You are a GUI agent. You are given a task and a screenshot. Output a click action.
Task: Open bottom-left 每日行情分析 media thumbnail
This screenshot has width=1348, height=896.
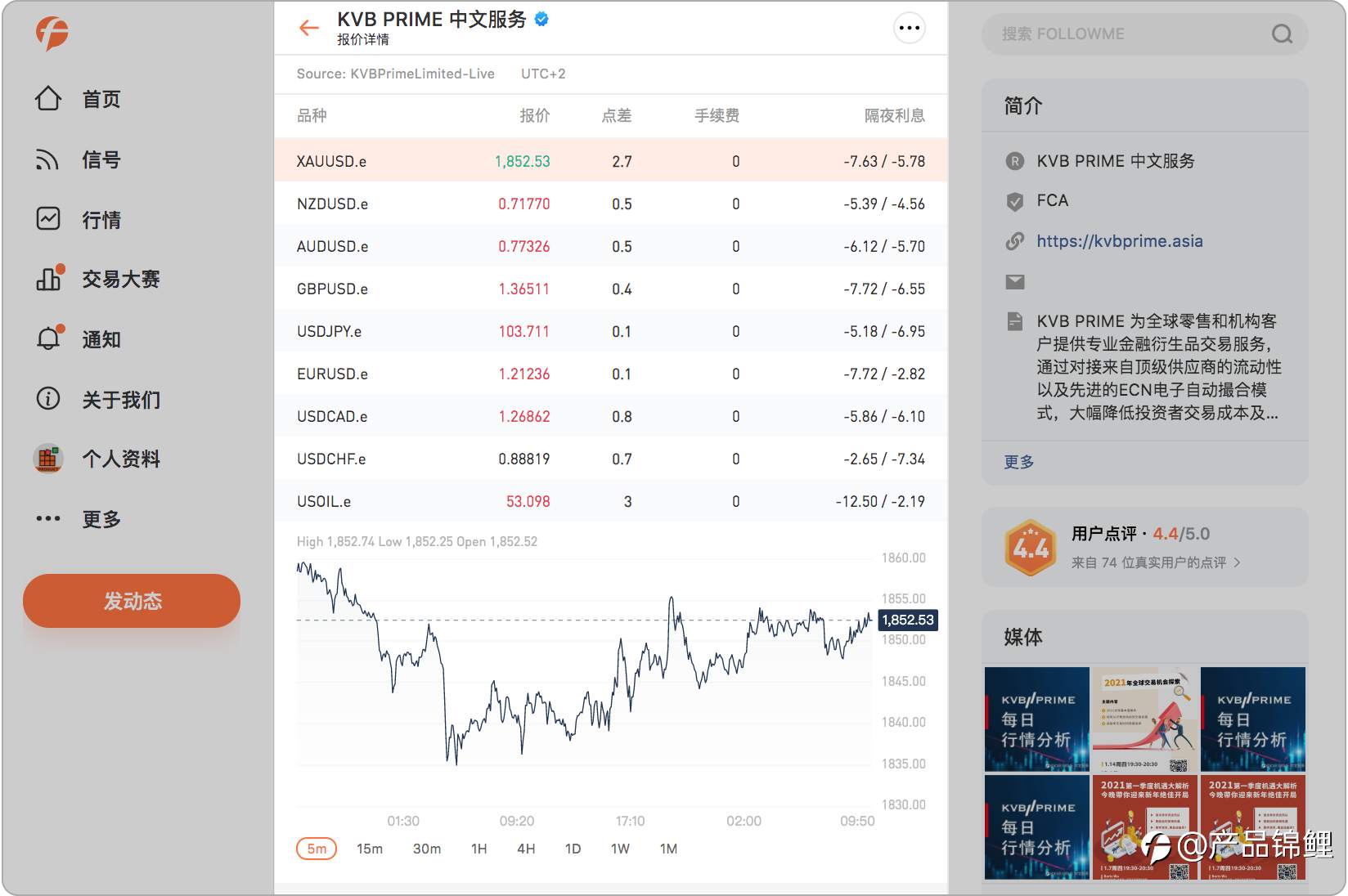[x=1036, y=827]
